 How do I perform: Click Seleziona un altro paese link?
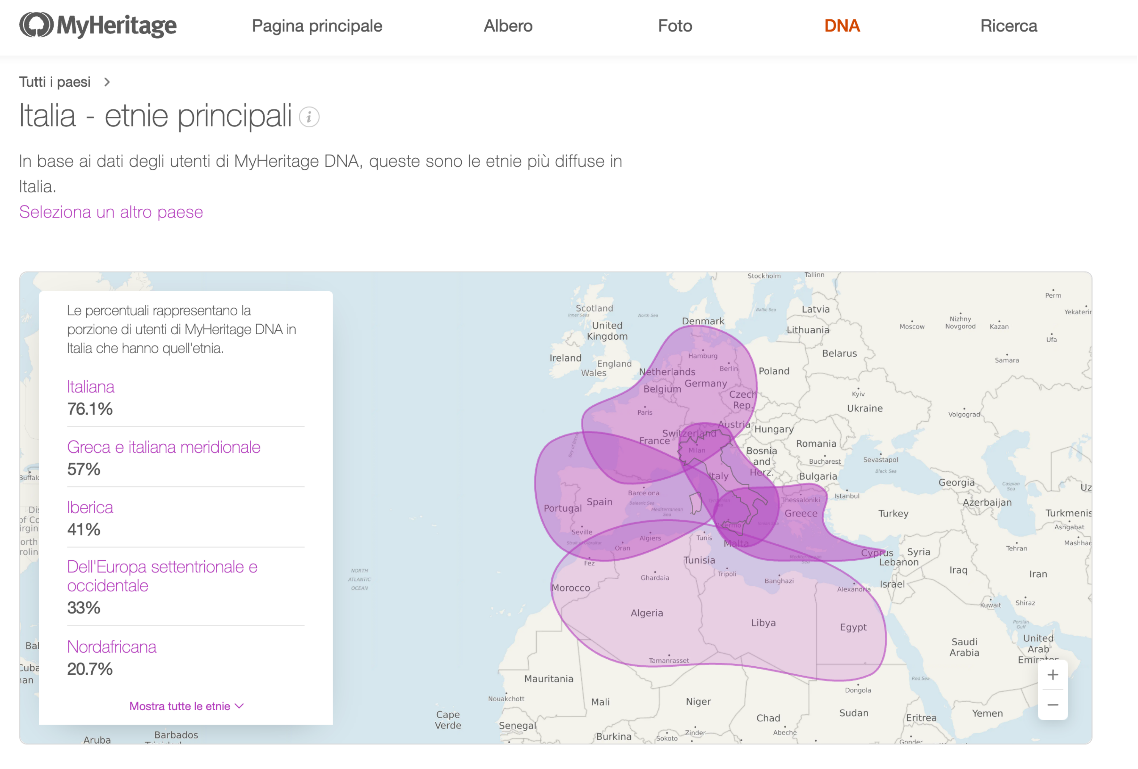pos(111,212)
